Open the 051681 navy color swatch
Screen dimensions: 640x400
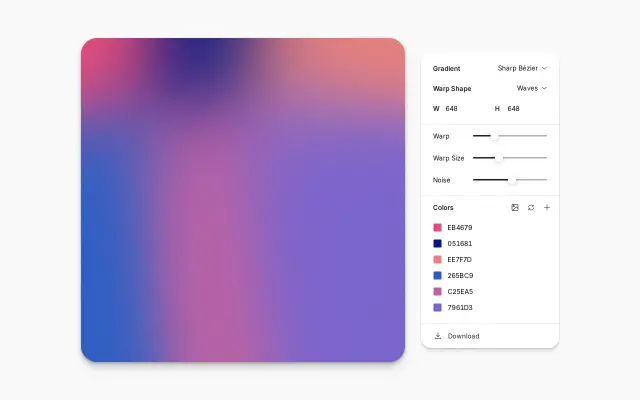point(438,244)
